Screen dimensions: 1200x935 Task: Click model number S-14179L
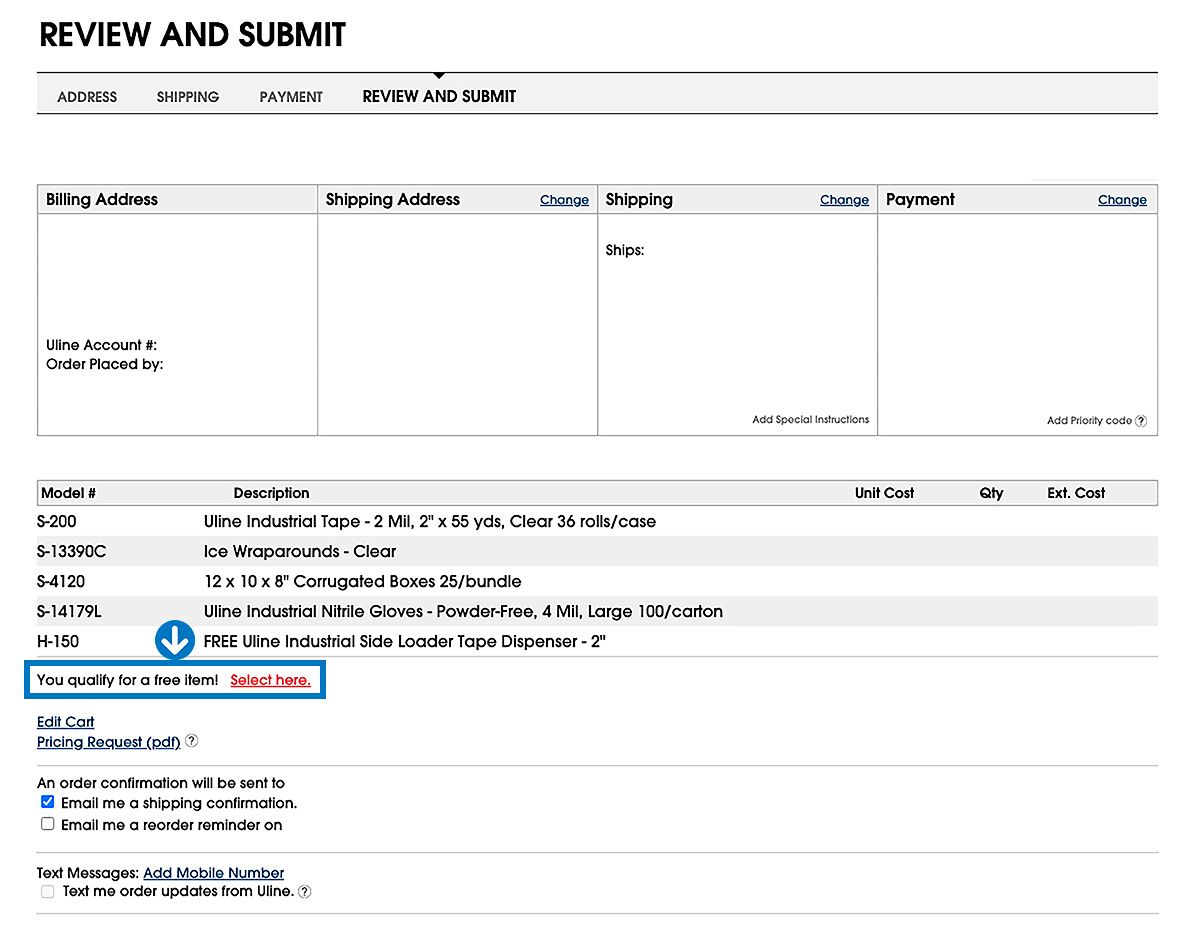(x=69, y=612)
